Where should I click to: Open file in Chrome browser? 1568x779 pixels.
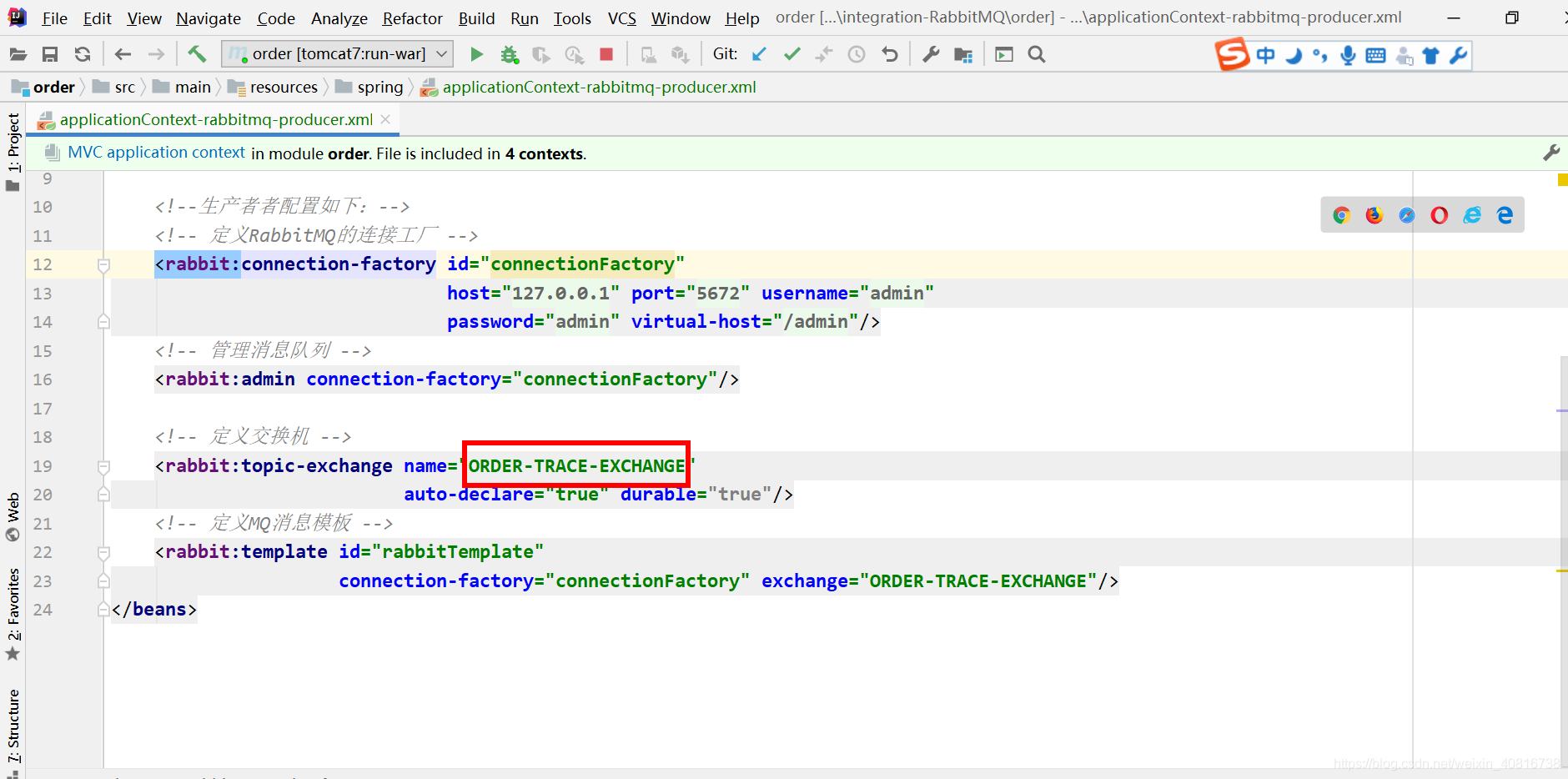tap(1341, 215)
